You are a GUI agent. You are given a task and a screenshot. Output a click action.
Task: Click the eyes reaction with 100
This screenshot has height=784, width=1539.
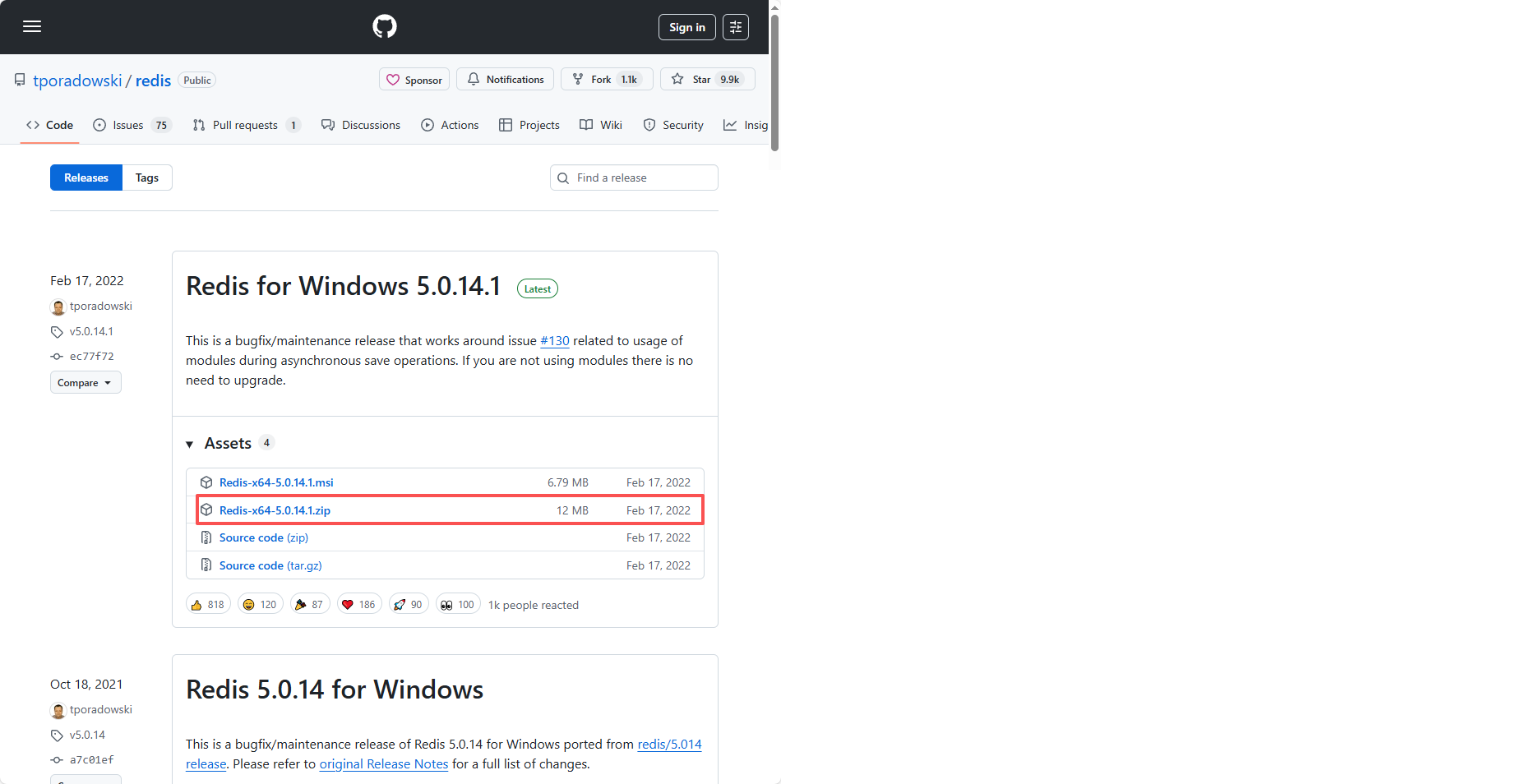pyautogui.click(x=457, y=605)
